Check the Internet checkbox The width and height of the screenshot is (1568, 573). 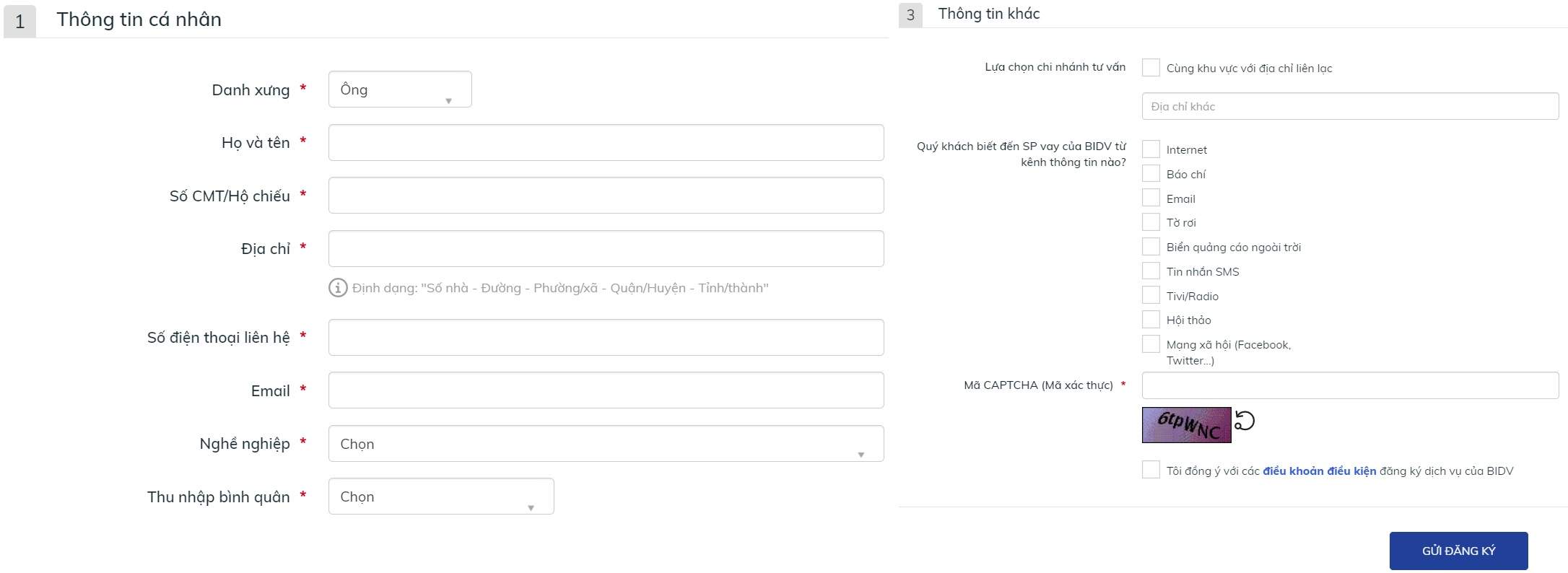[1151, 149]
